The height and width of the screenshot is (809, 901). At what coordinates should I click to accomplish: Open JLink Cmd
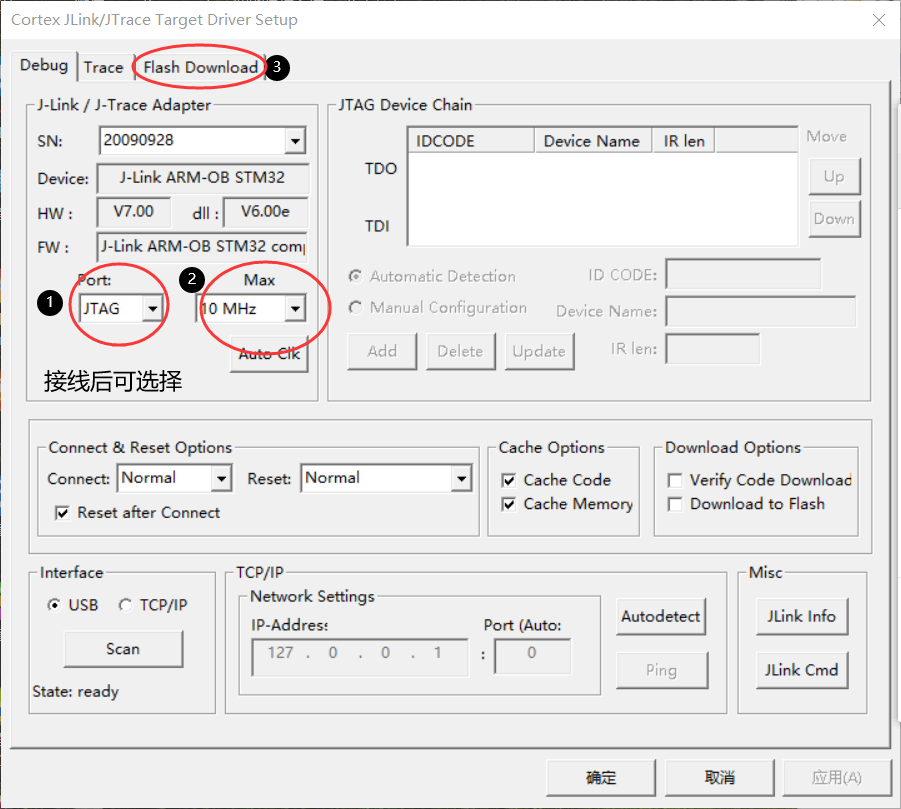(x=802, y=670)
